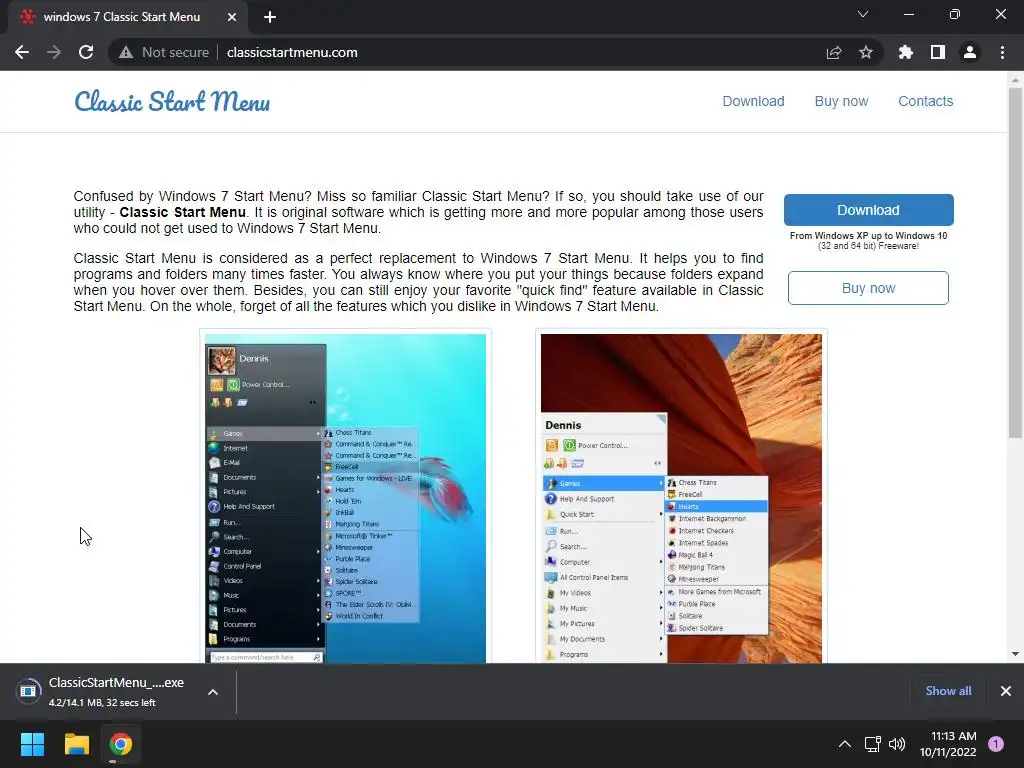Click the Classic Start Menu site logo
The width and height of the screenshot is (1024, 768).
172,102
